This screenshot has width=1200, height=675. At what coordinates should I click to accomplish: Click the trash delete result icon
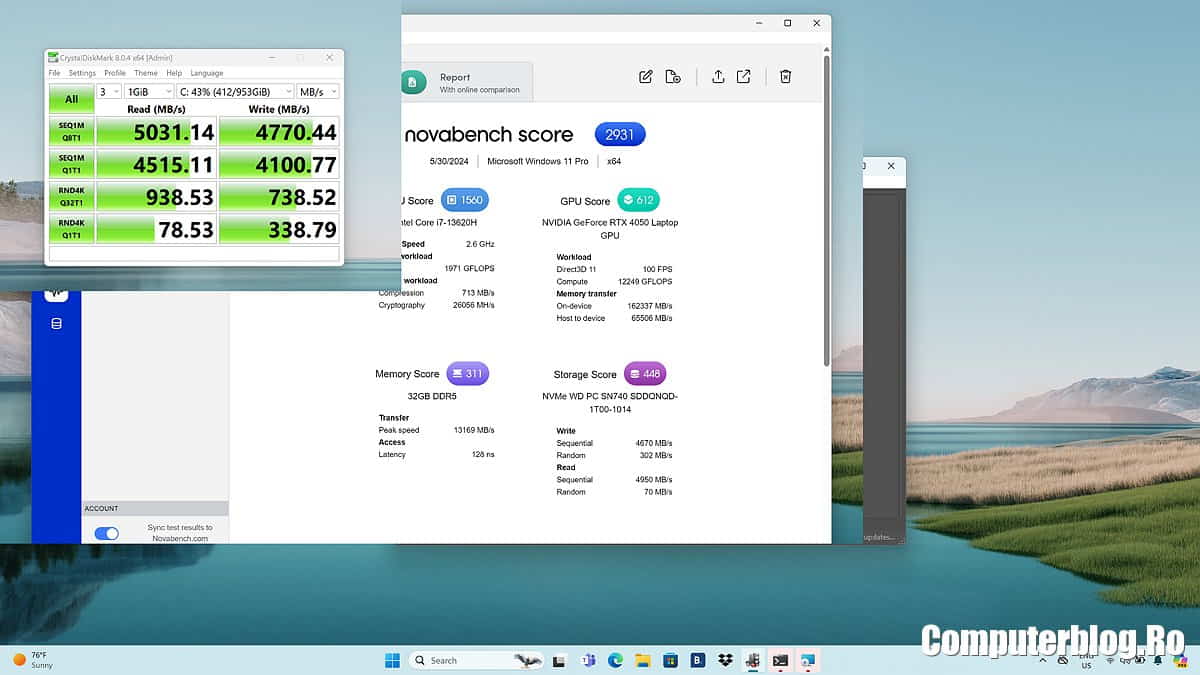786,77
